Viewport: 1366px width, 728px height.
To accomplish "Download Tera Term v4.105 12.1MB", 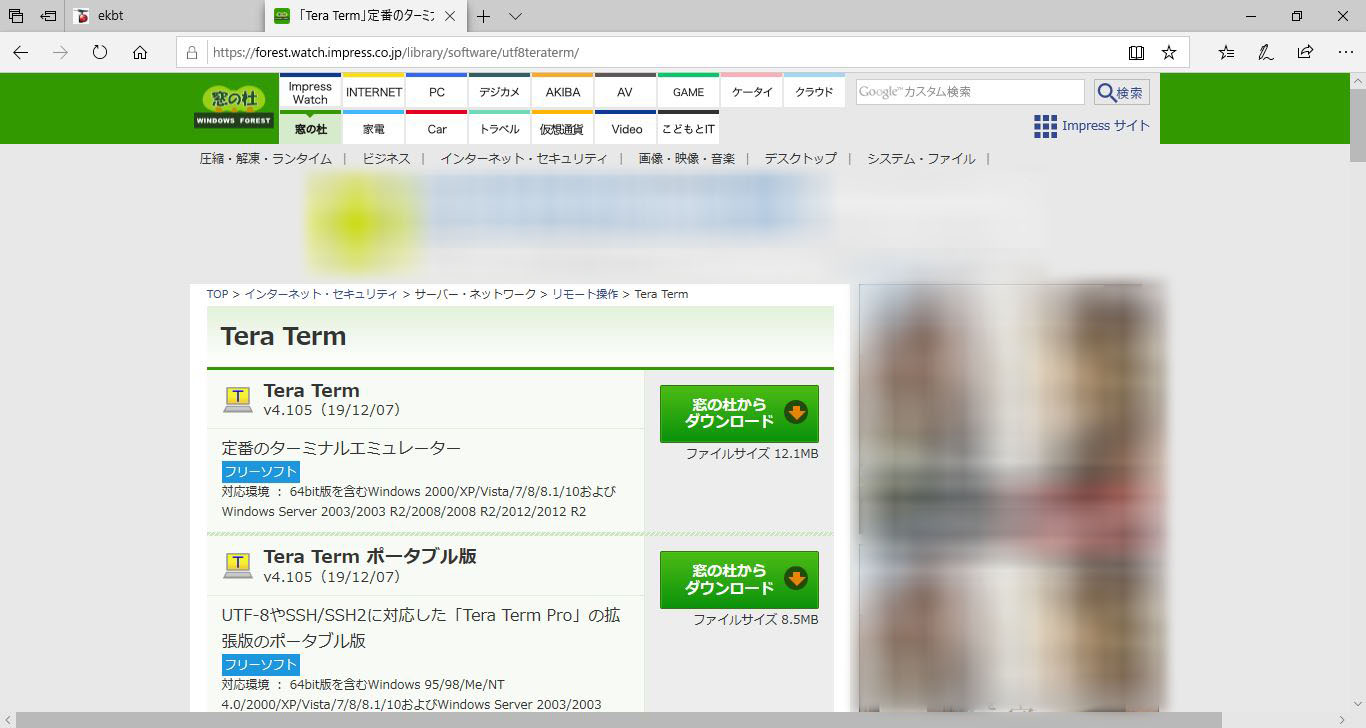I will point(739,414).
